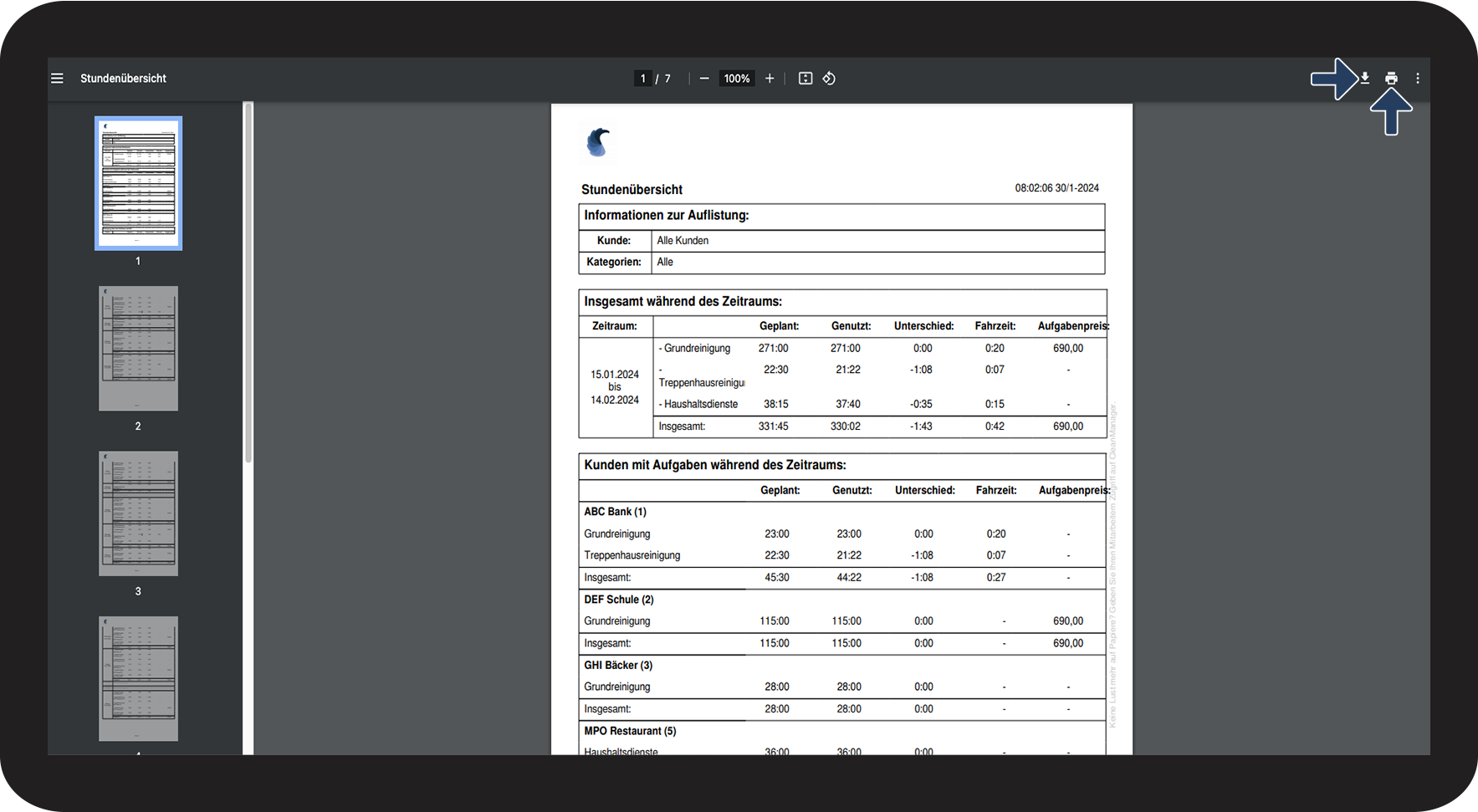Toggle the sidebar with the hamburger menu
1478x812 pixels.
57,79
